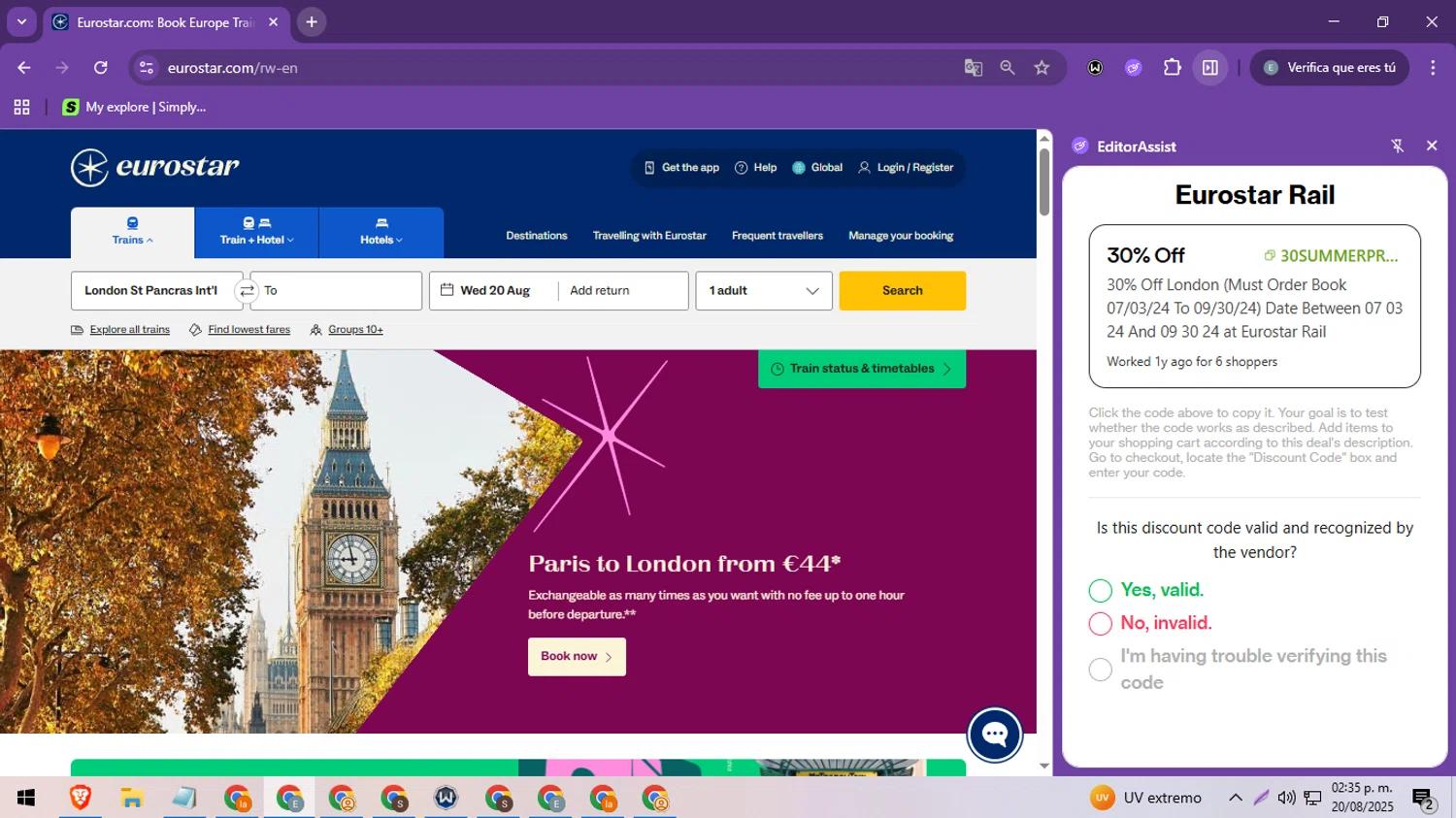Click the translate page icon in address bar
The width and height of the screenshot is (1456, 818).
973,68
